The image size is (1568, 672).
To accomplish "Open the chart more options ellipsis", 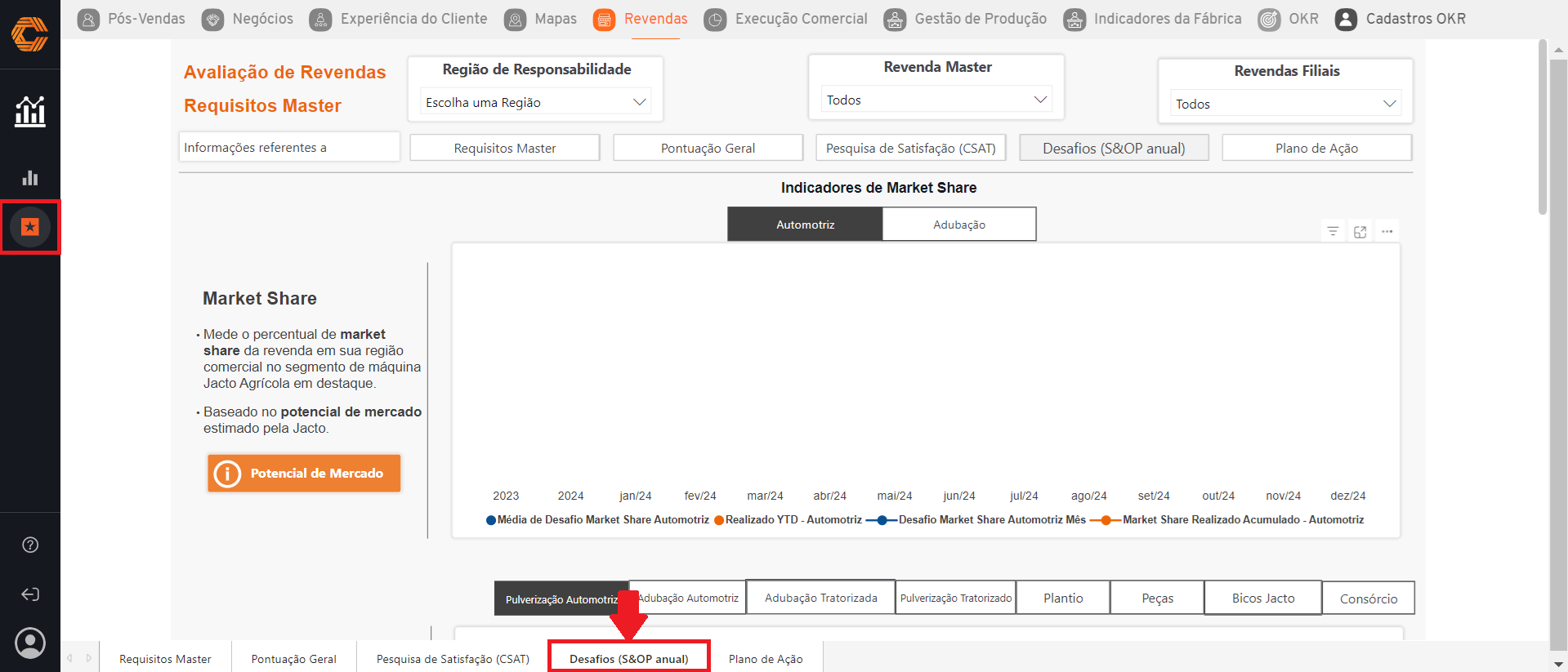I will [x=1387, y=232].
